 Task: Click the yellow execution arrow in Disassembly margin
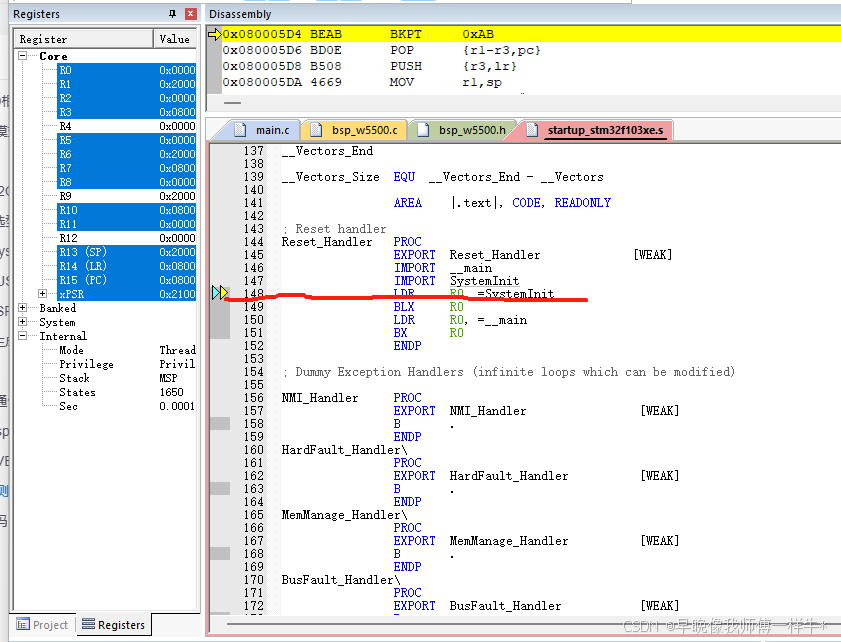tap(216, 33)
